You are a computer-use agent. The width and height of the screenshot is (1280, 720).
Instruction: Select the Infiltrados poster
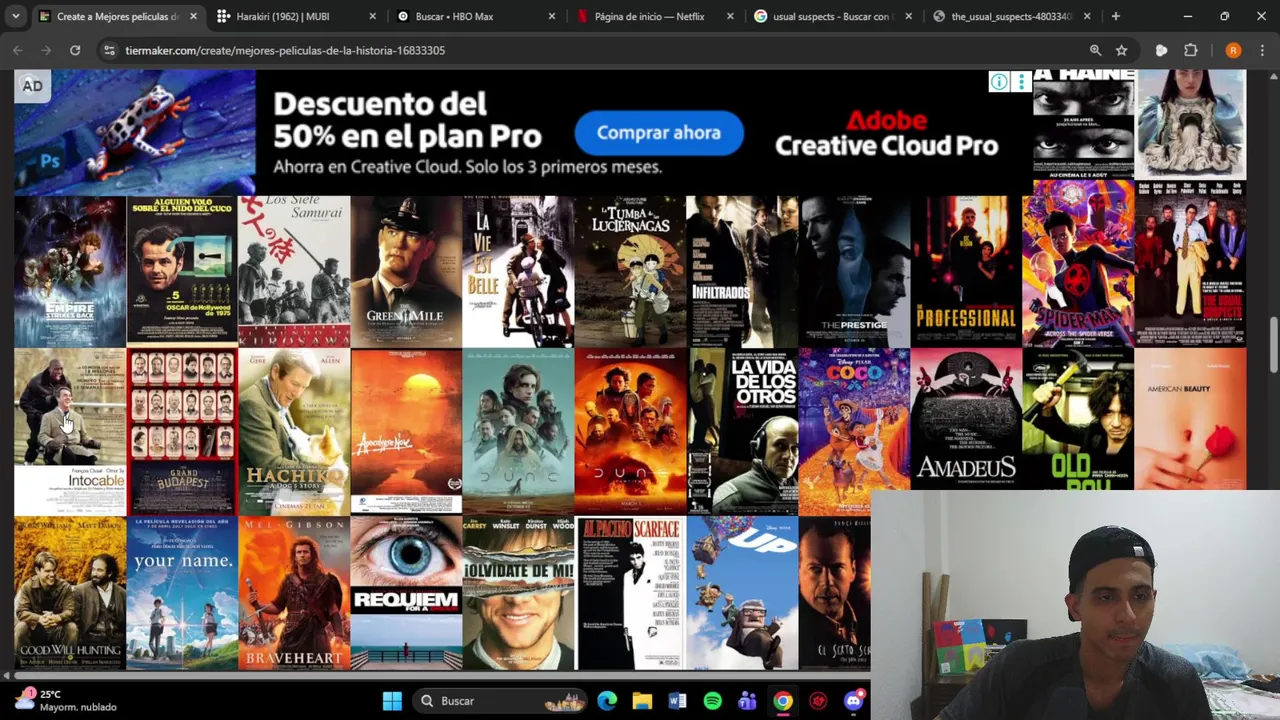coord(742,271)
